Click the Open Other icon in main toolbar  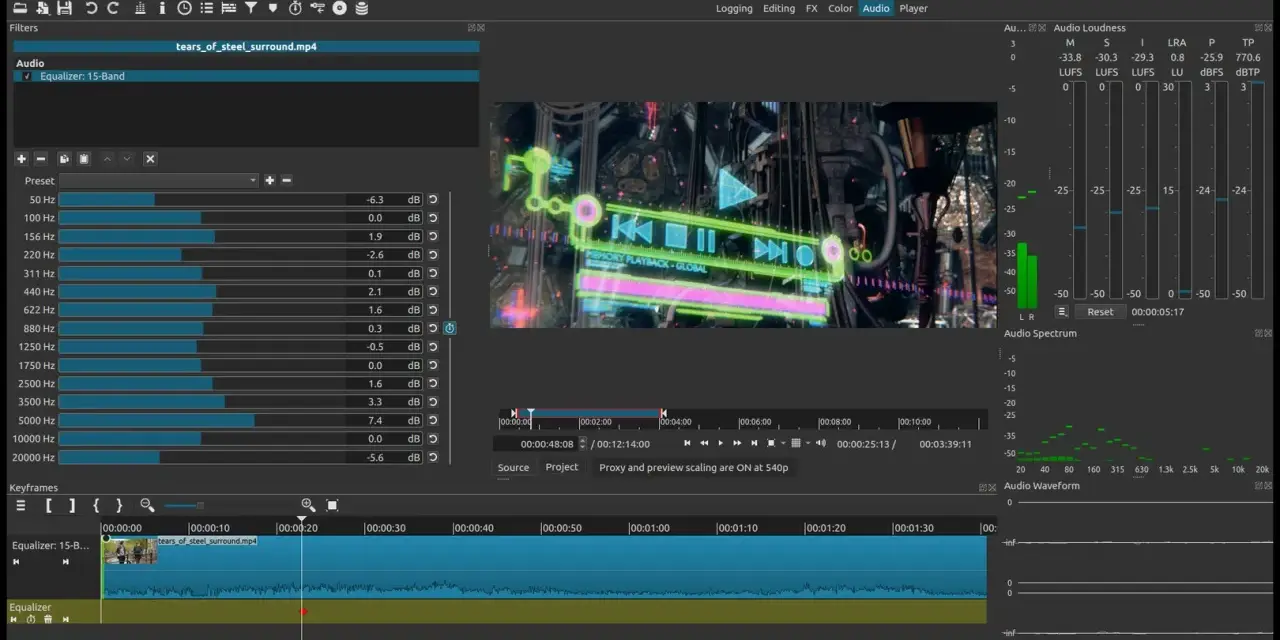click(42, 8)
